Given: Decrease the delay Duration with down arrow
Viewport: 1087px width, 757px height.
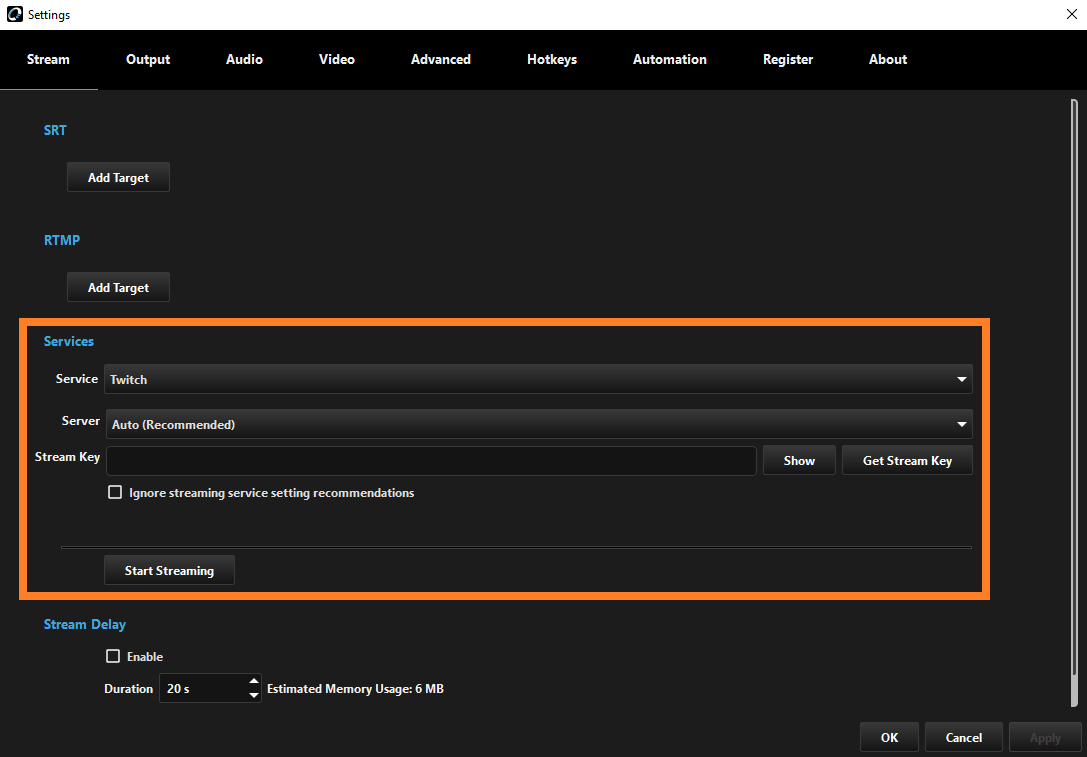Looking at the screenshot, I should (x=254, y=695).
